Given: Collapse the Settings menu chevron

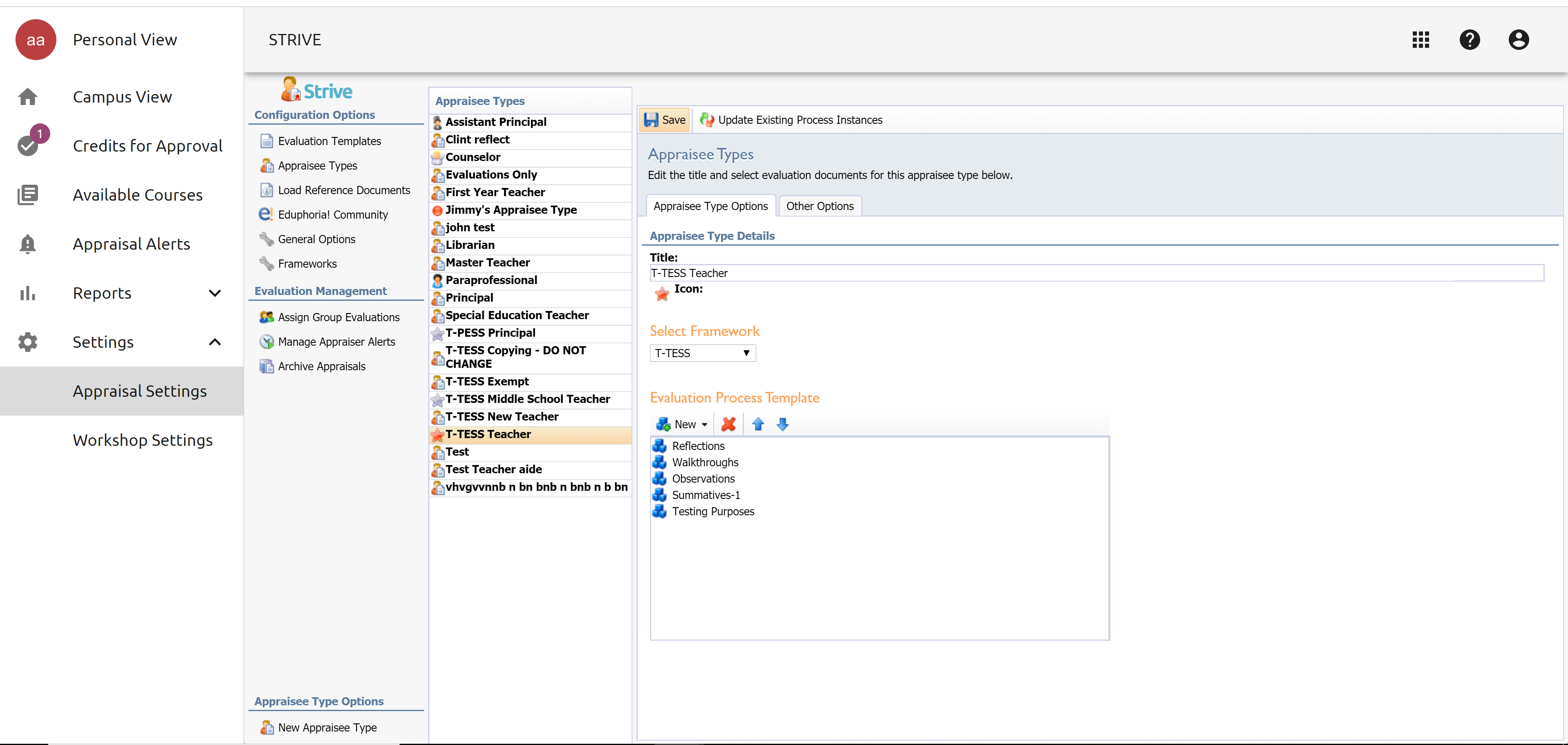Looking at the screenshot, I should [215, 342].
